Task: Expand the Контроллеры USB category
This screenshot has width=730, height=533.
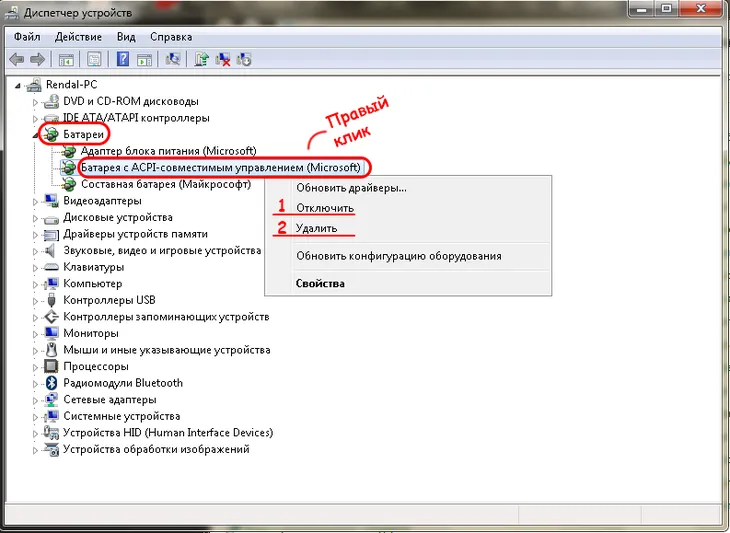Action: pyautogui.click(x=35, y=301)
